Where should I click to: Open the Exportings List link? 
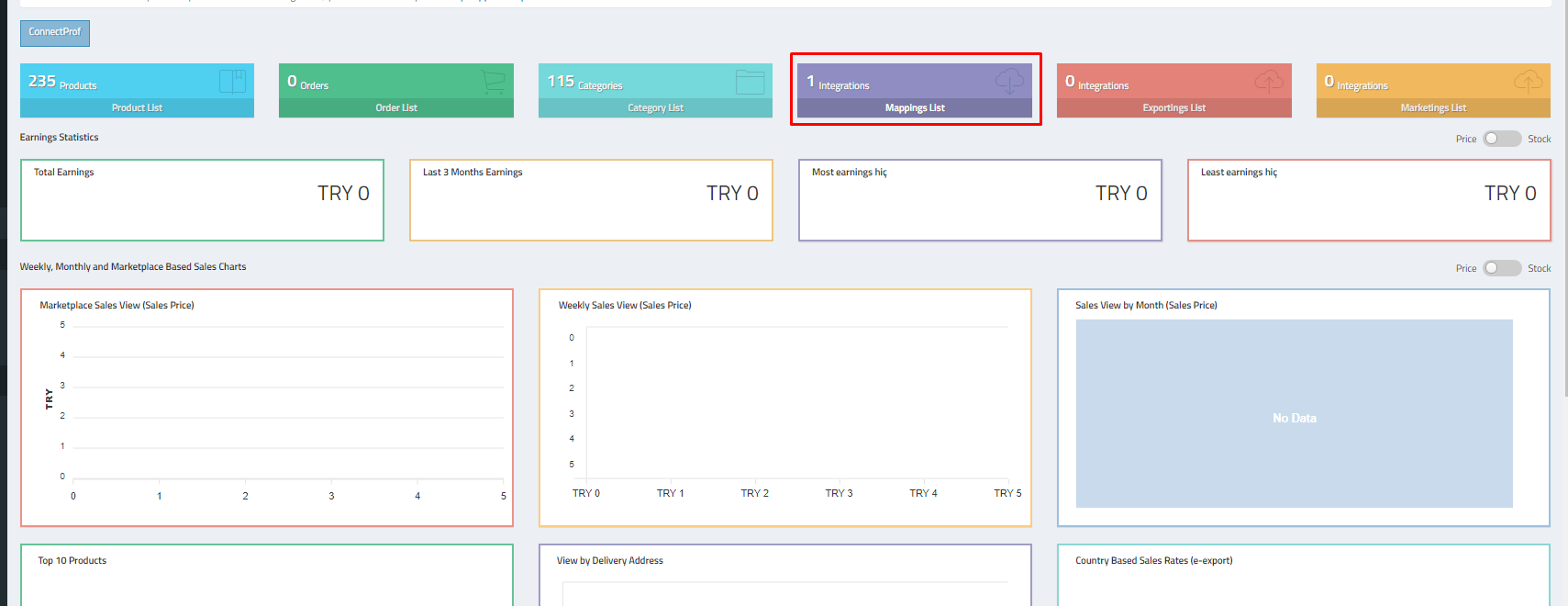1173,108
